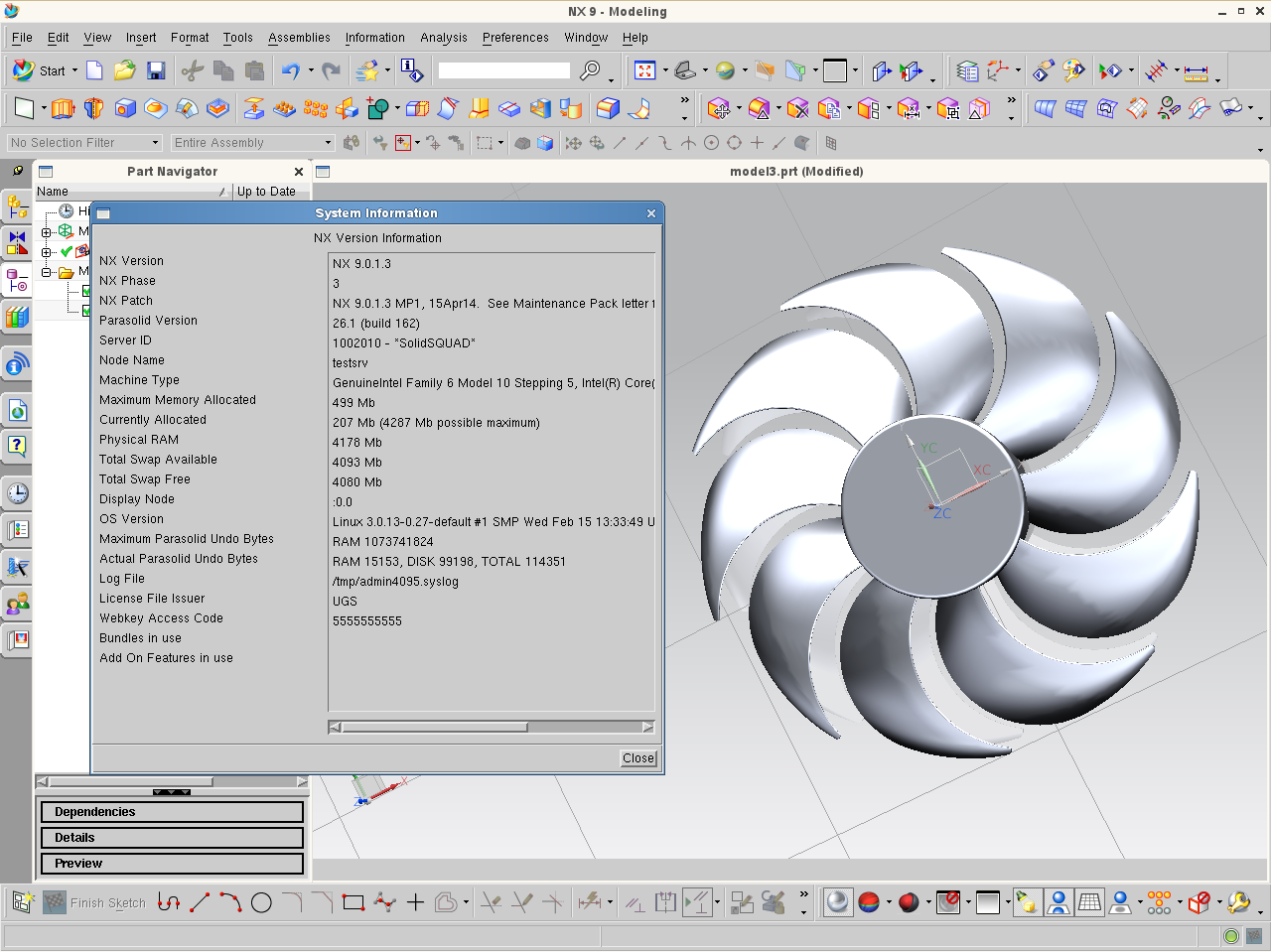The image size is (1271, 952).
Task: Open the History clock sidebar tab
Action: coord(17,492)
